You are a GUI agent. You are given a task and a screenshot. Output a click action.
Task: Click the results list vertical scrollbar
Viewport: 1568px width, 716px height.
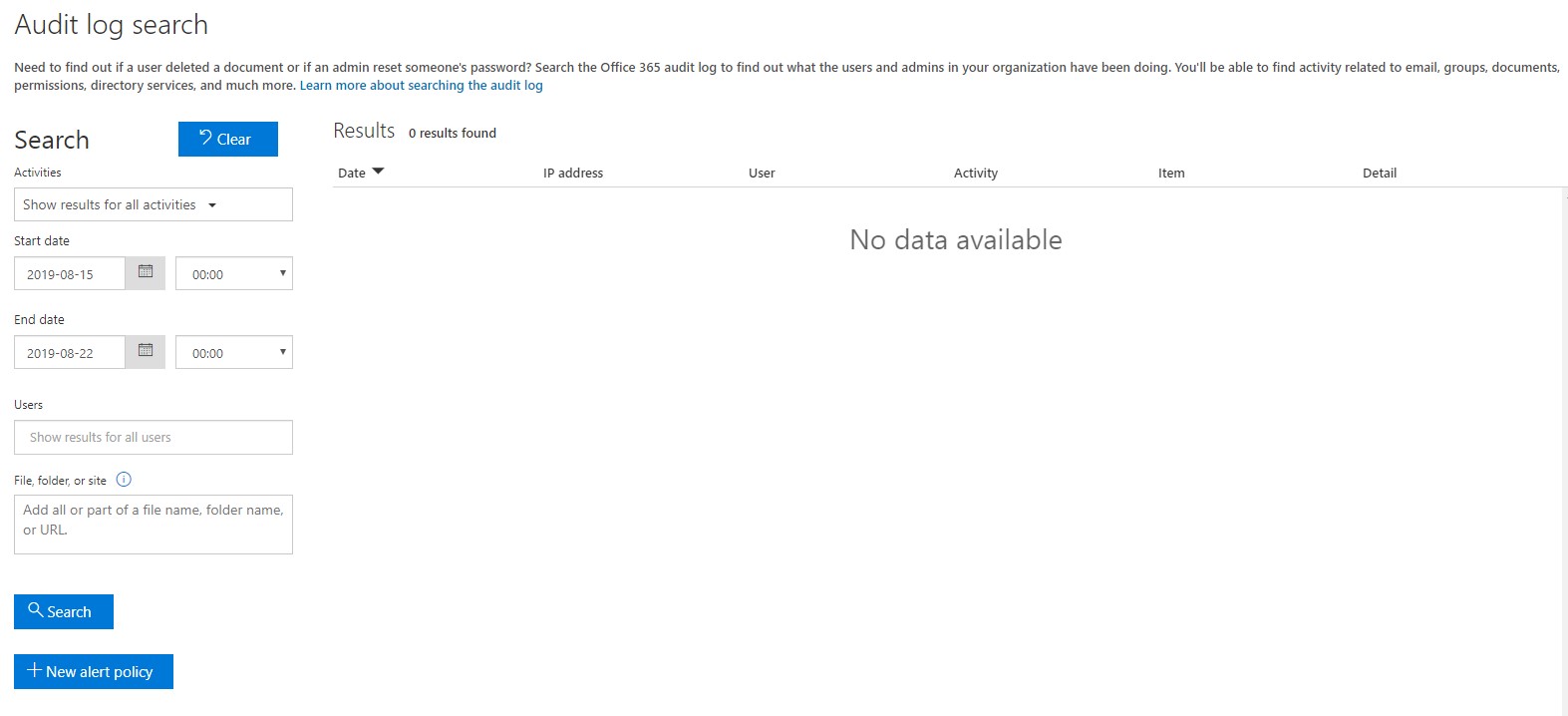1564,452
